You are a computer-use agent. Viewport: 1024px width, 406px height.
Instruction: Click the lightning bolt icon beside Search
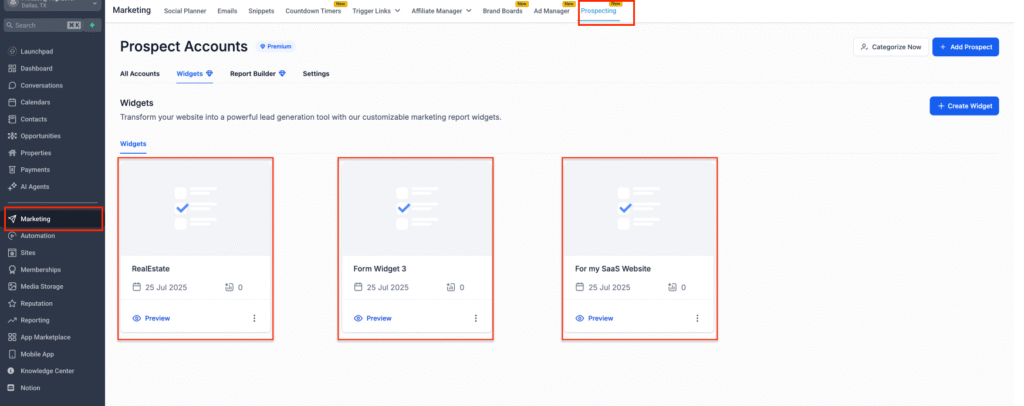click(x=92, y=25)
